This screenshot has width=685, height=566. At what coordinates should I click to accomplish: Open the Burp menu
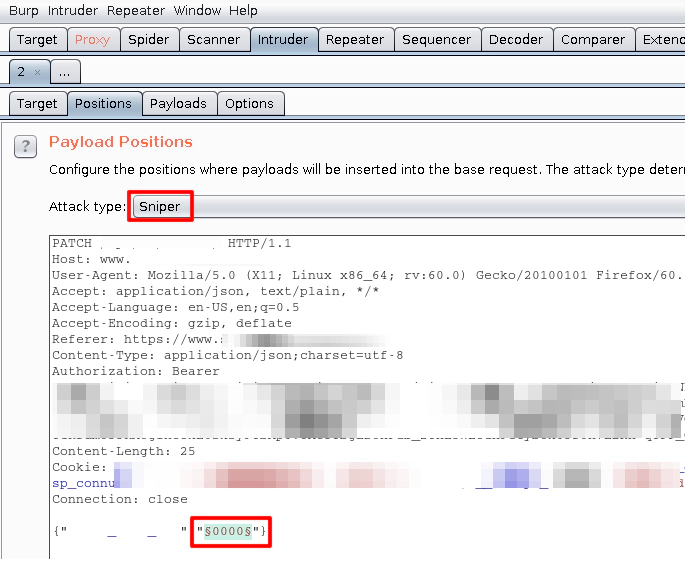click(x=23, y=11)
